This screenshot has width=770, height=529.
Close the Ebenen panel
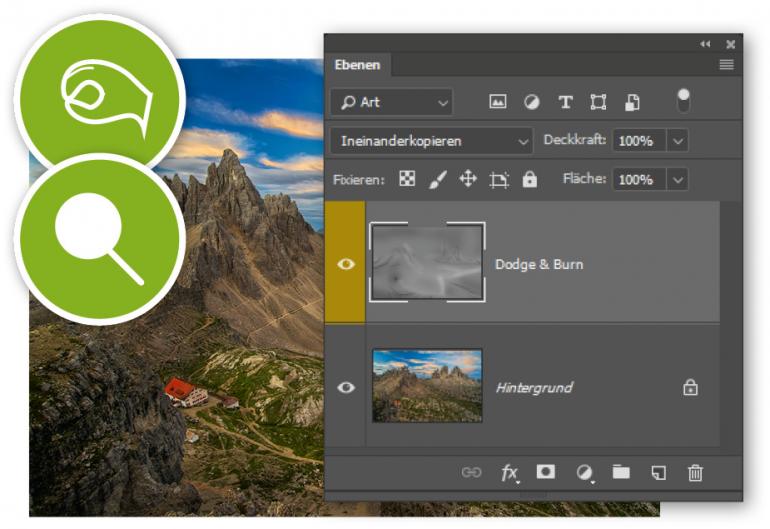click(x=731, y=44)
